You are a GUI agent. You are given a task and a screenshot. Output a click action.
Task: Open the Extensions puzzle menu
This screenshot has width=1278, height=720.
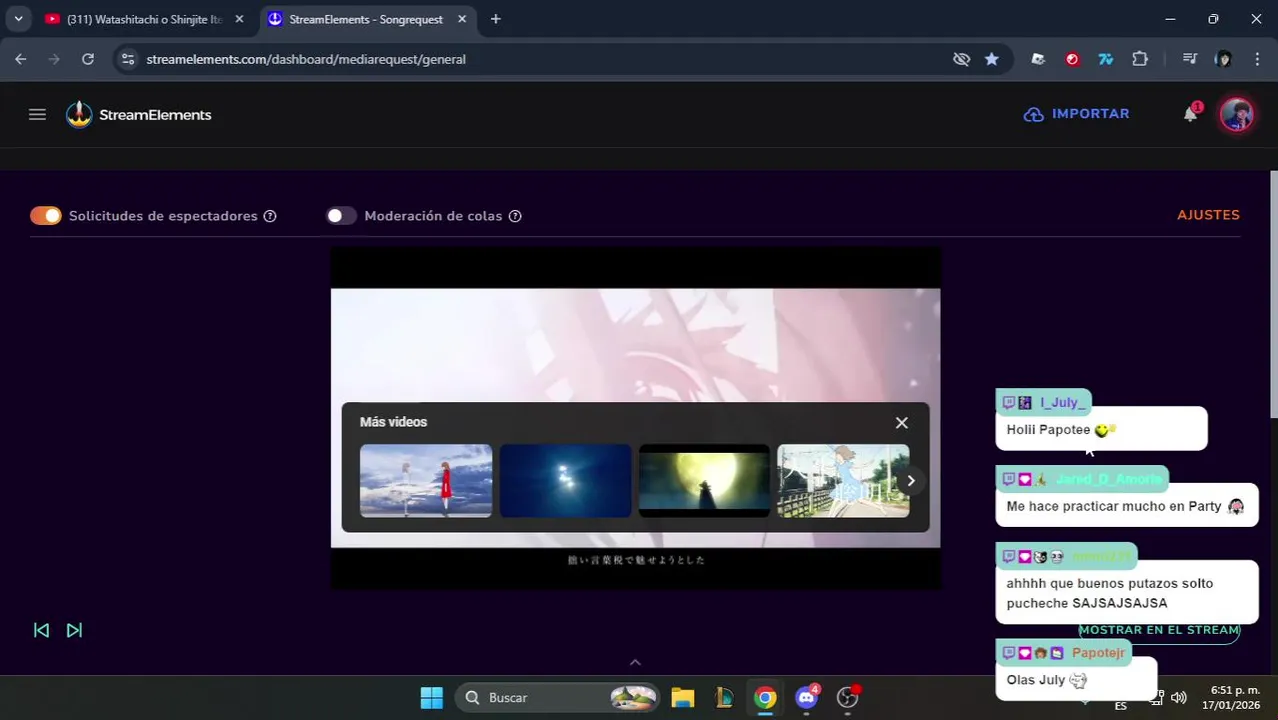coord(1140,59)
